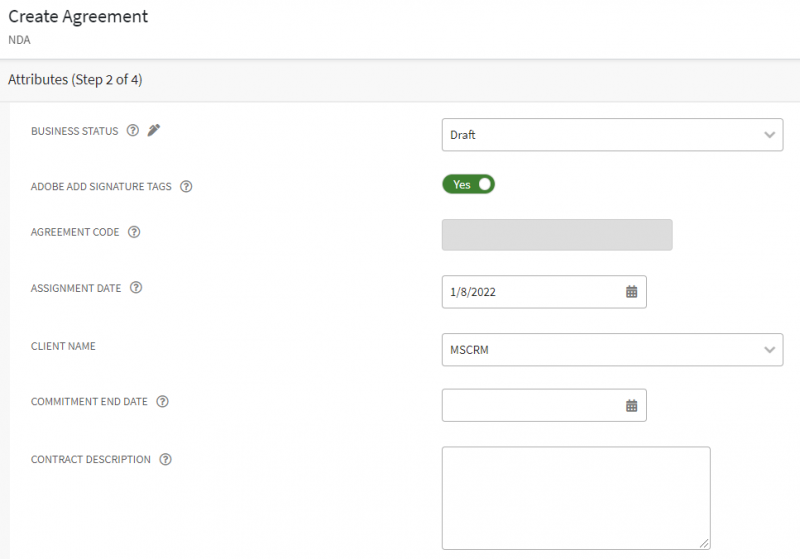Open the Assignment Date calendar picker
Viewport: 800px width, 559px height.
[632, 292]
